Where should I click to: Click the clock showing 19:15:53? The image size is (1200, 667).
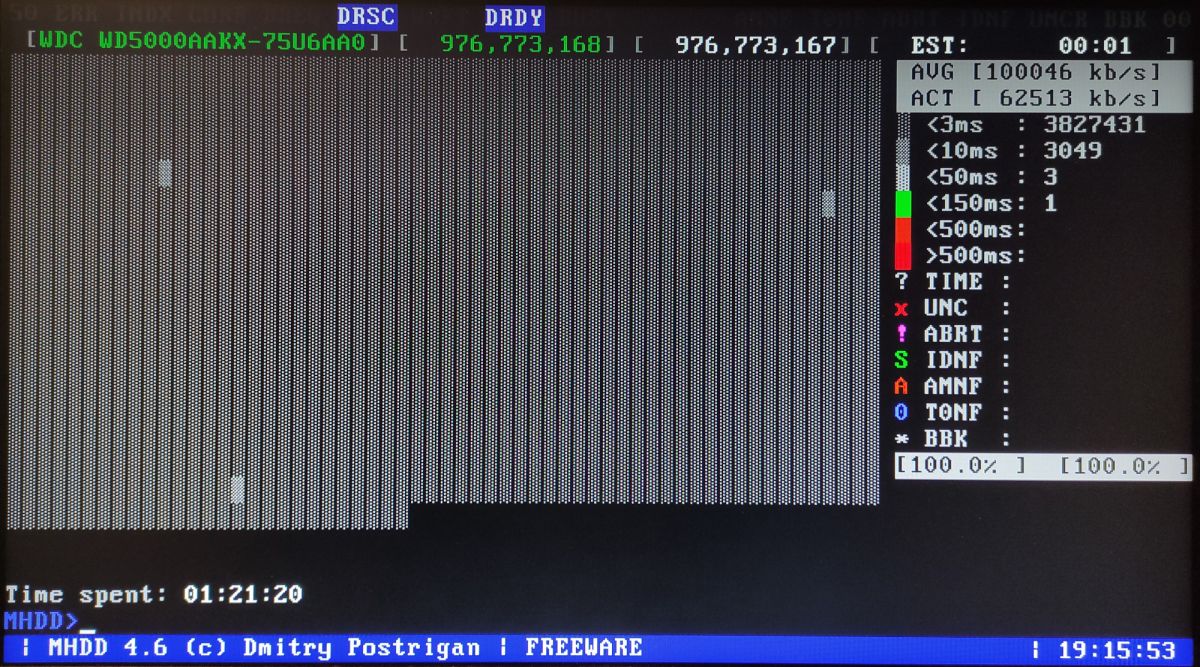coord(1117,651)
